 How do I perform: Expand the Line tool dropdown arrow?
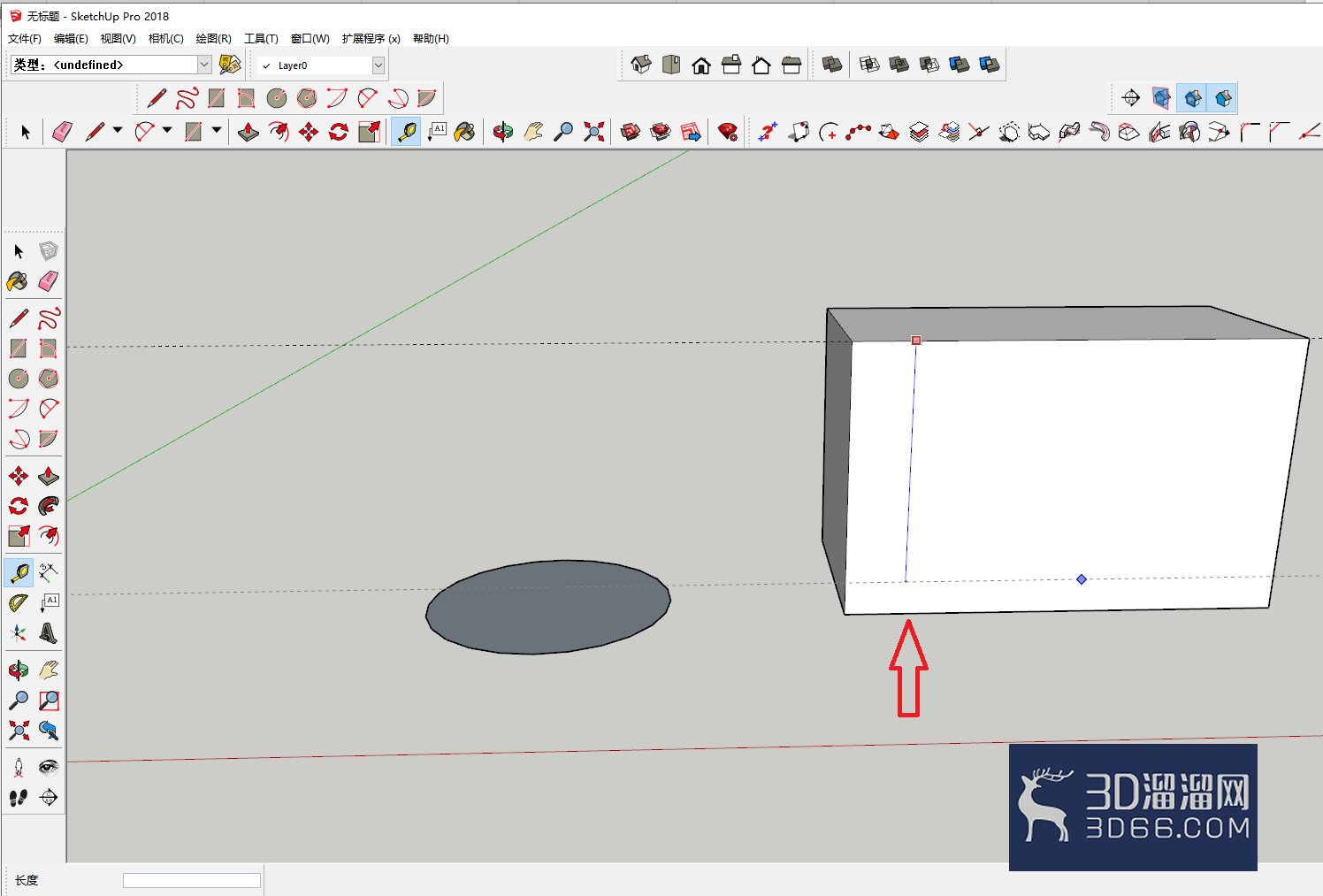[117, 131]
